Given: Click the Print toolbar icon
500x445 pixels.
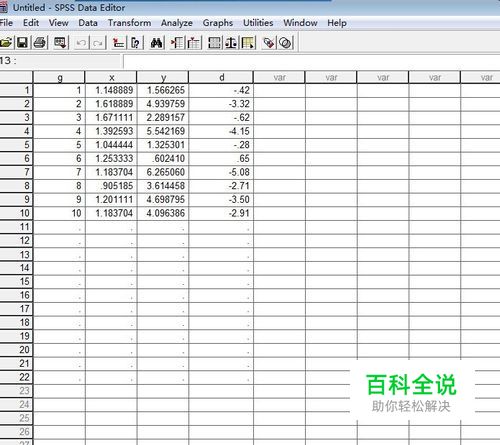Looking at the screenshot, I should (40, 43).
